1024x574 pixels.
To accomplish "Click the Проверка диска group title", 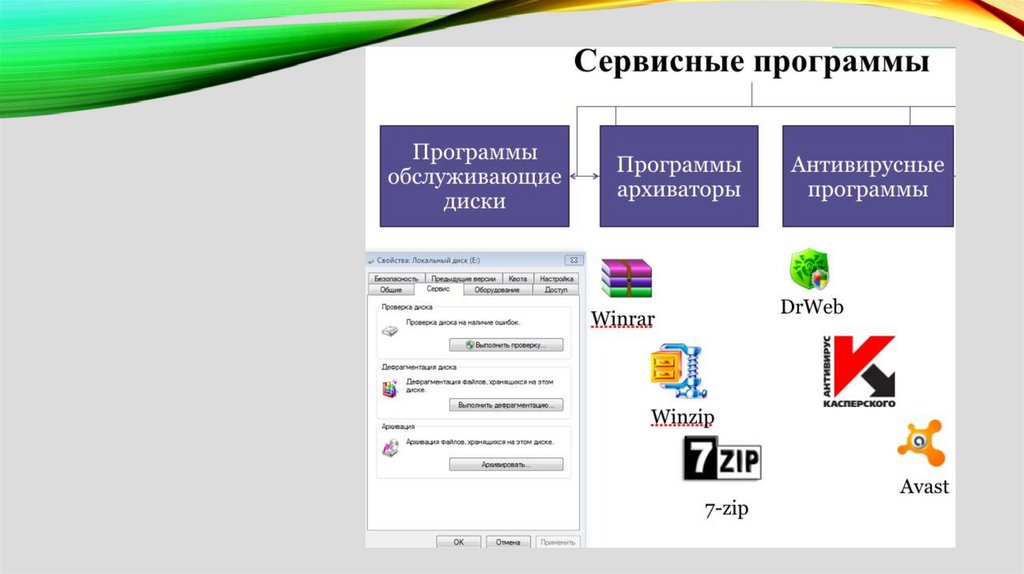I will tap(407, 307).
